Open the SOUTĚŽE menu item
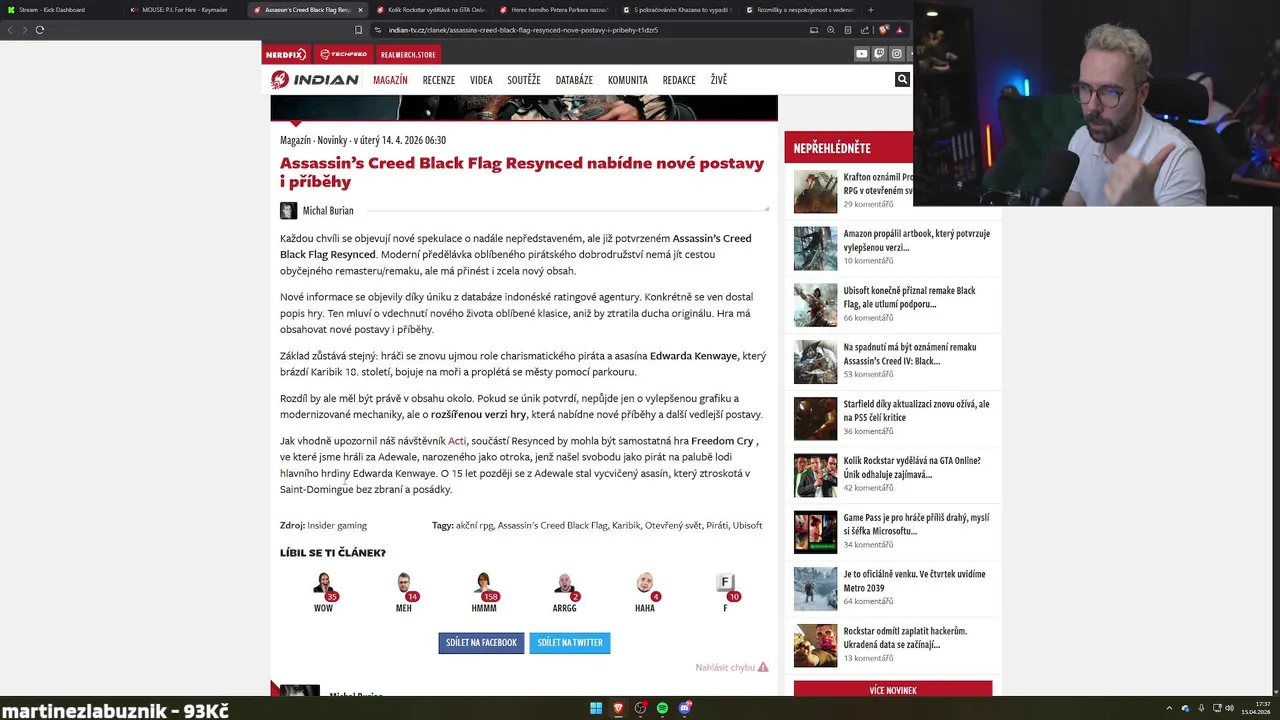Image resolution: width=1280 pixels, height=720 pixels. click(523, 80)
